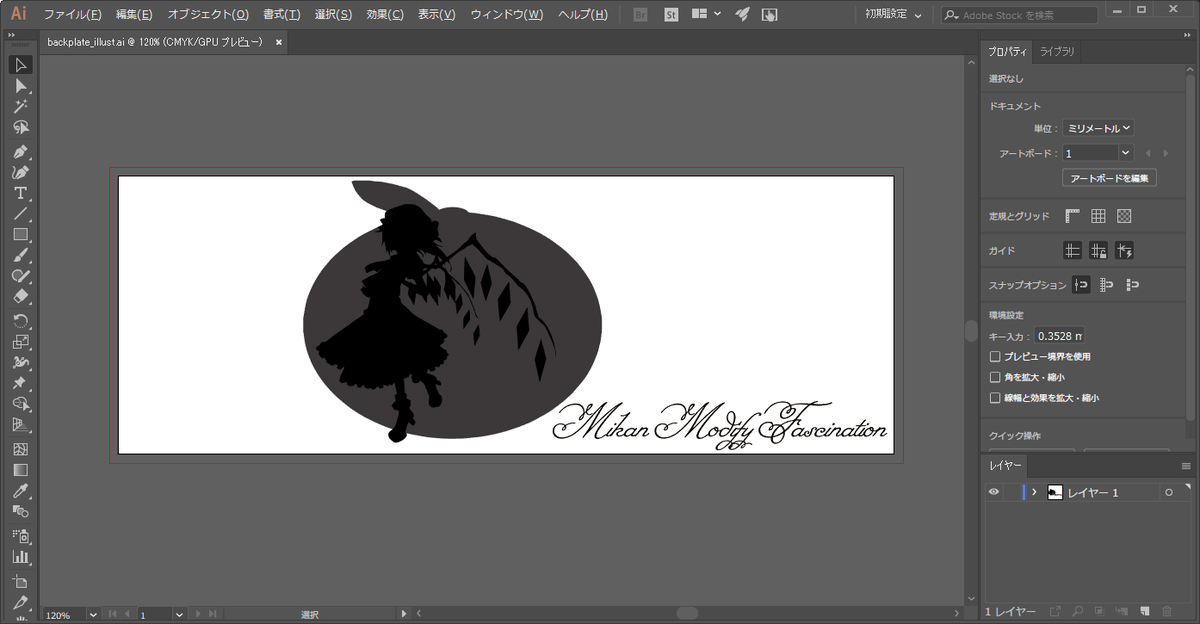Select the Direct Selection tool
The height and width of the screenshot is (624, 1200).
pos(20,86)
